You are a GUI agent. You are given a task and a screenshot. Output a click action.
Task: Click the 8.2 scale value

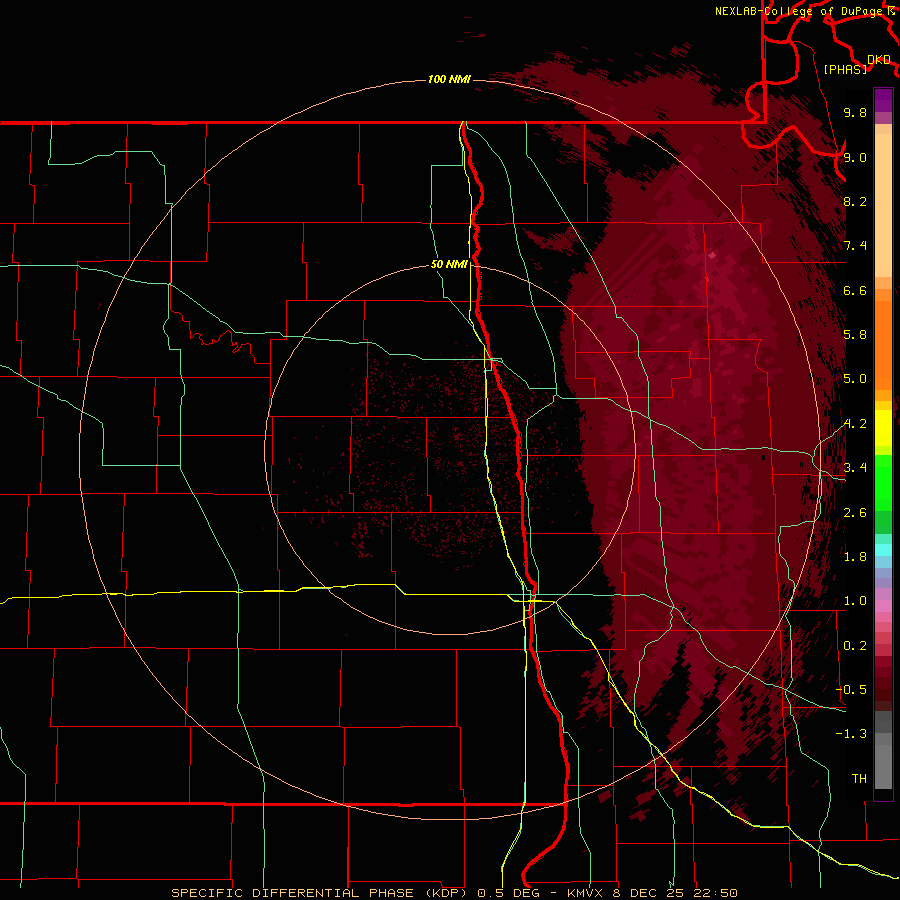point(855,201)
